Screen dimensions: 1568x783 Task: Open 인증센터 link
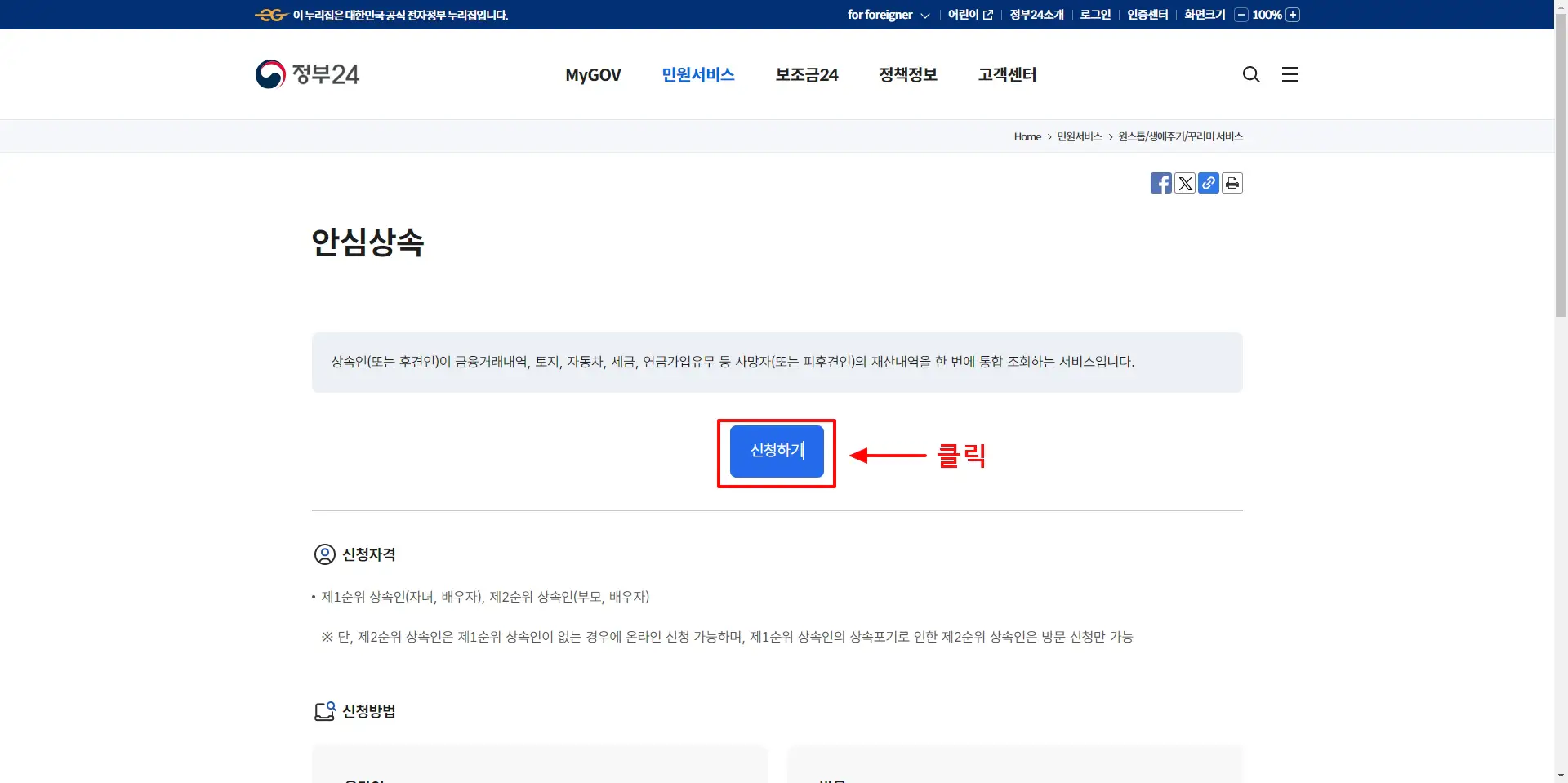point(1147,15)
